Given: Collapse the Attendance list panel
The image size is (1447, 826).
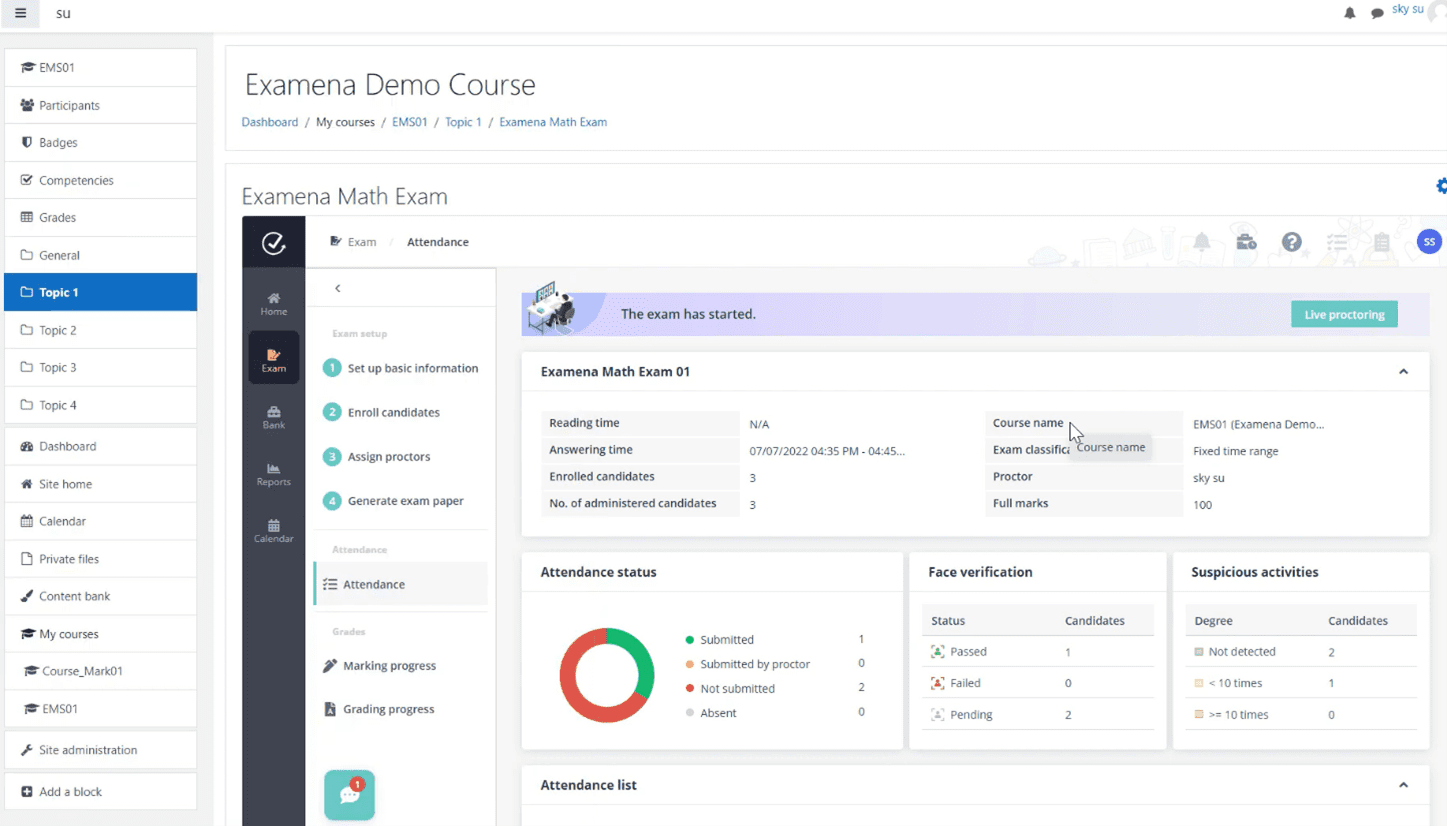Looking at the screenshot, I should 1403,785.
